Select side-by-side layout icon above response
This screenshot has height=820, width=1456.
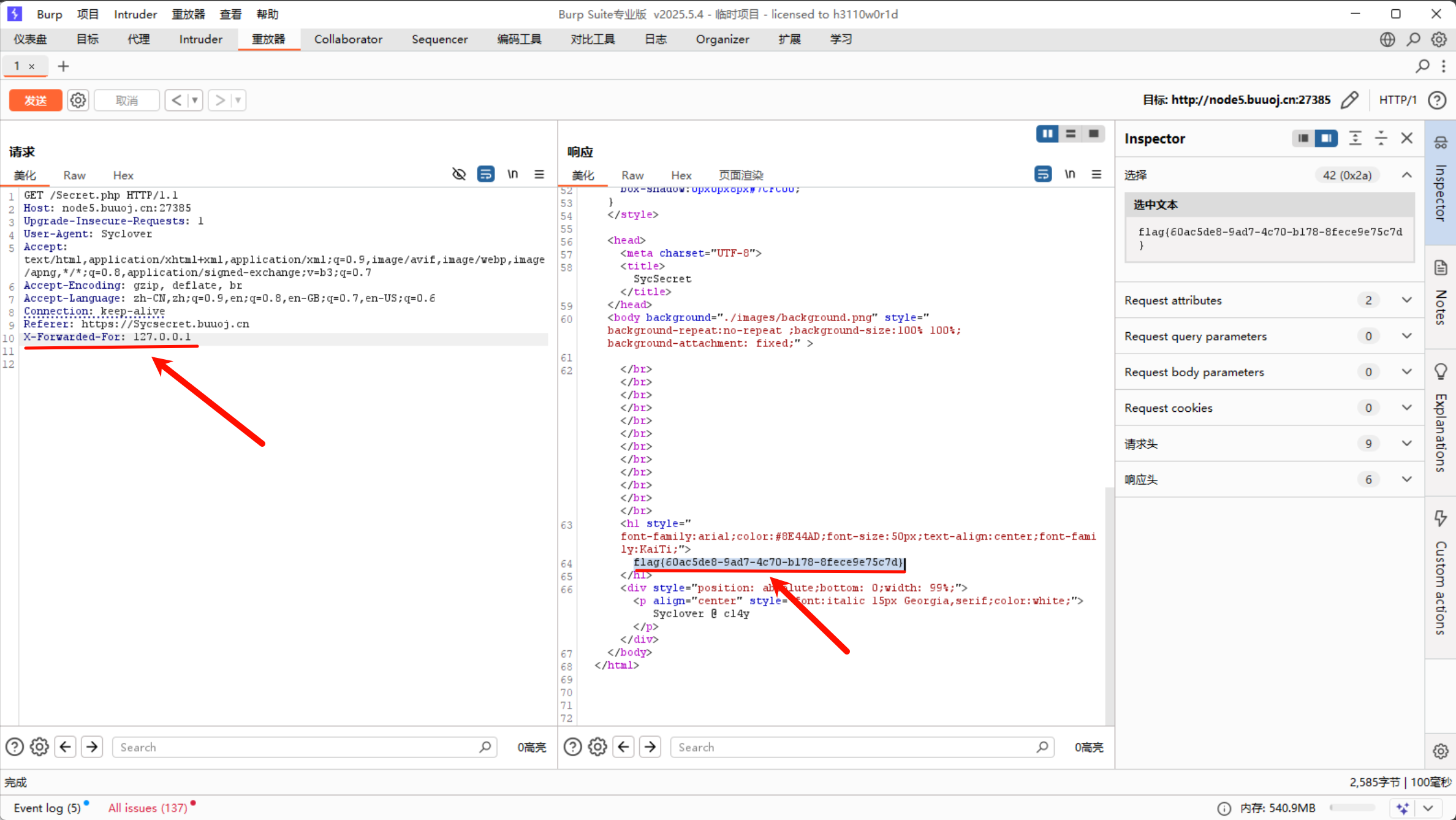(x=1047, y=134)
